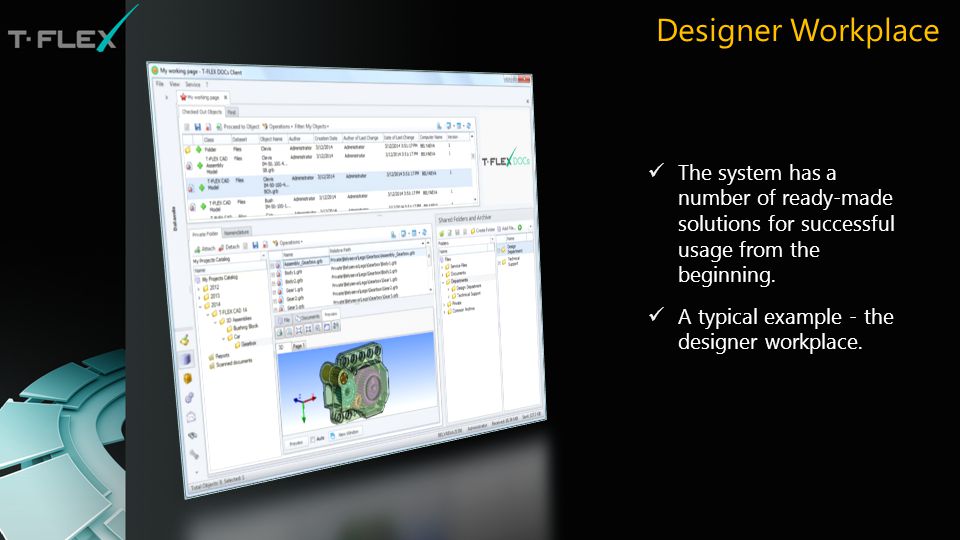Select Documents folder in shared tree
The height and width of the screenshot is (540, 960).
click(x=456, y=273)
